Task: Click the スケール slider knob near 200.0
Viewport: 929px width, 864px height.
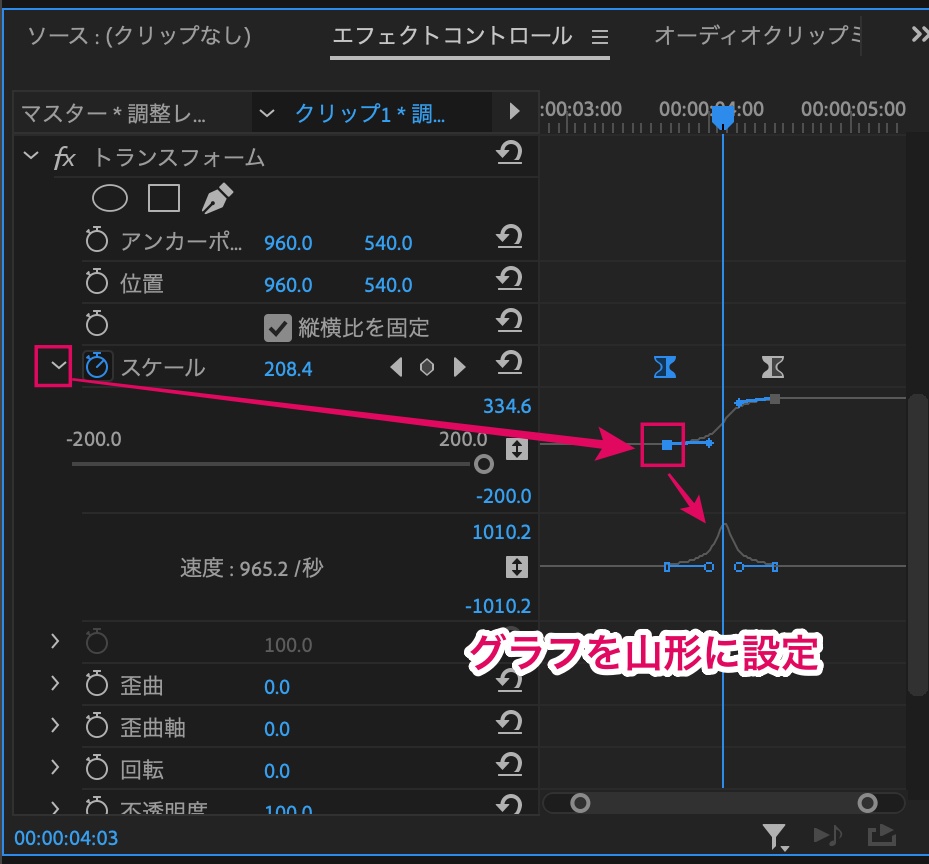Action: coord(483,464)
